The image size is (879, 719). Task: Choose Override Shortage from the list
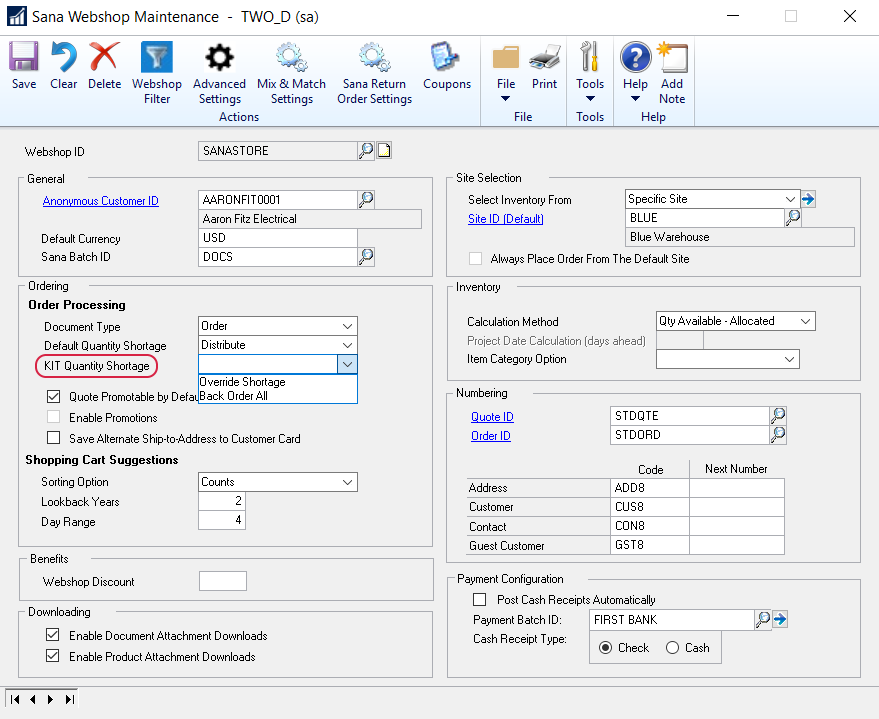click(x=243, y=382)
